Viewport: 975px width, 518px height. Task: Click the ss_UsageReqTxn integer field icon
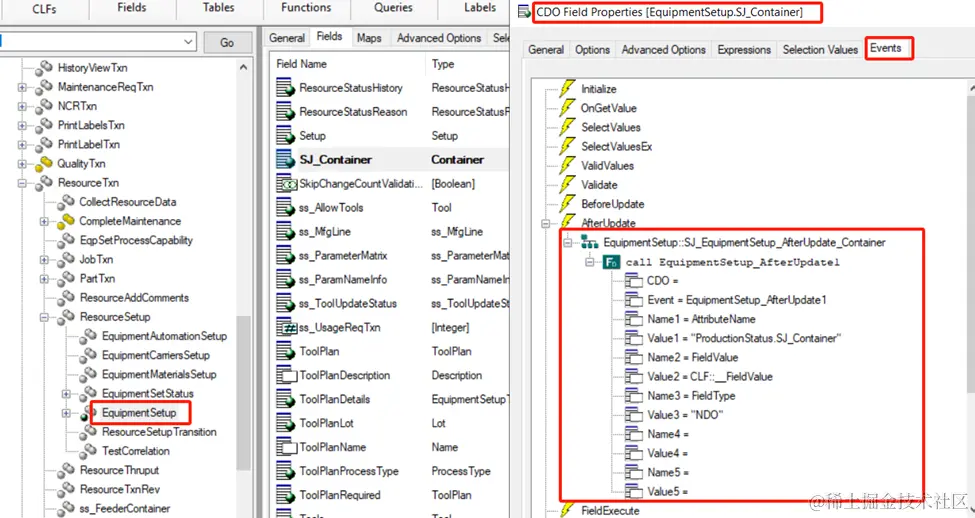(286, 328)
